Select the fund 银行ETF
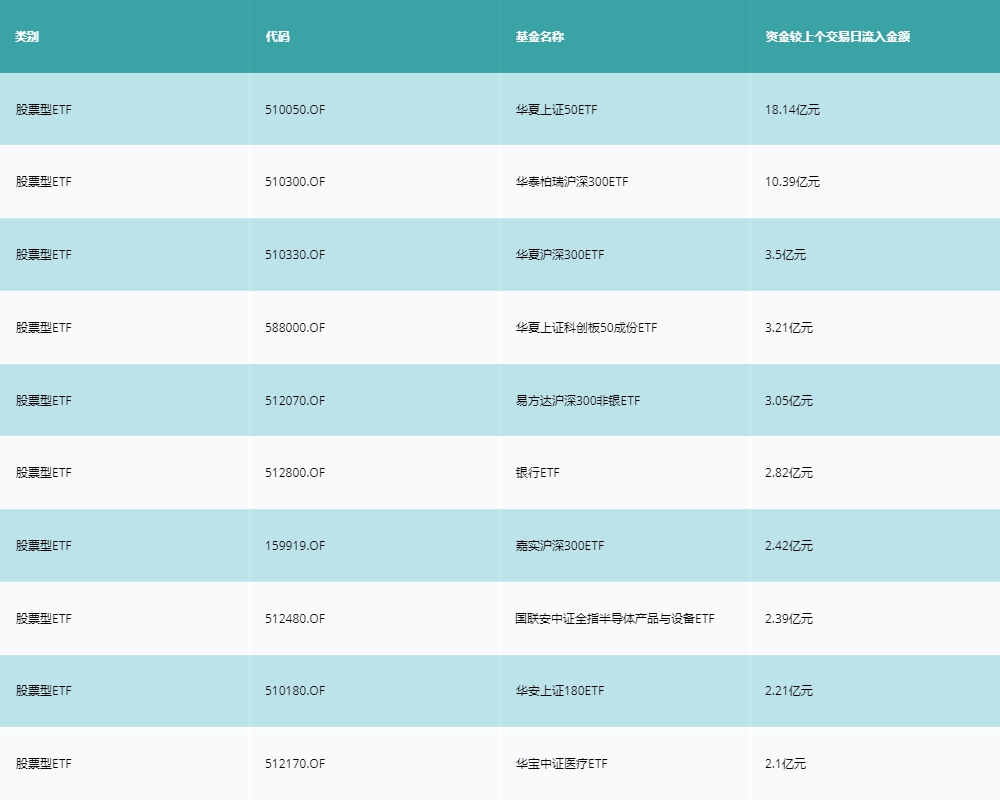Screen dimensions: 1000x800 pyautogui.click(x=537, y=472)
